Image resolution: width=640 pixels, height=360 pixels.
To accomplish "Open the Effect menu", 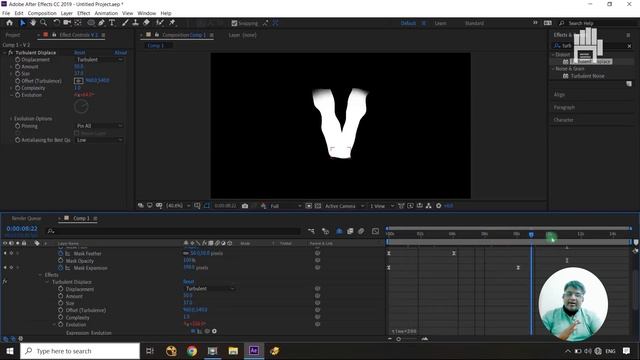I will tap(83, 13).
